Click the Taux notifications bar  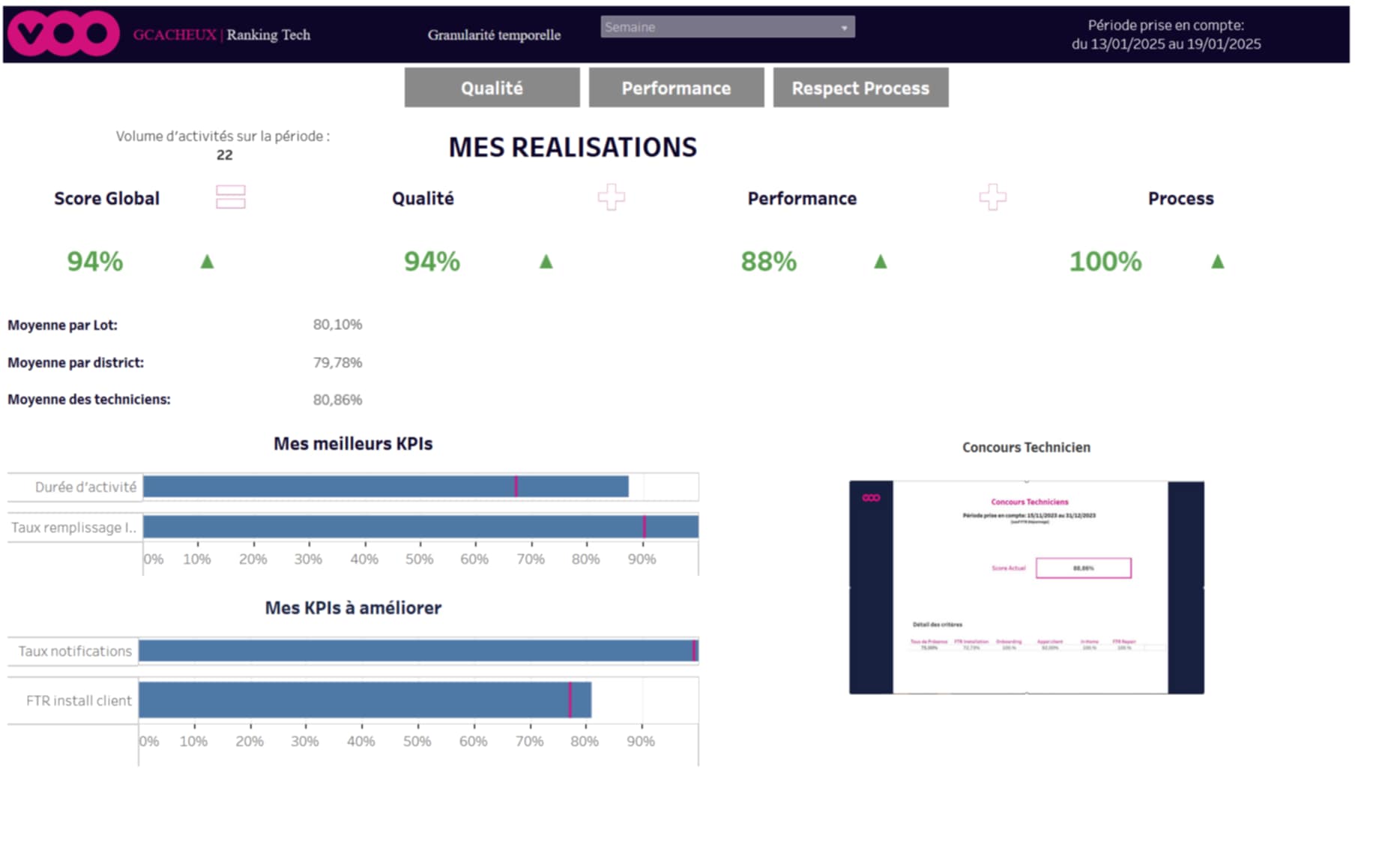pos(418,651)
